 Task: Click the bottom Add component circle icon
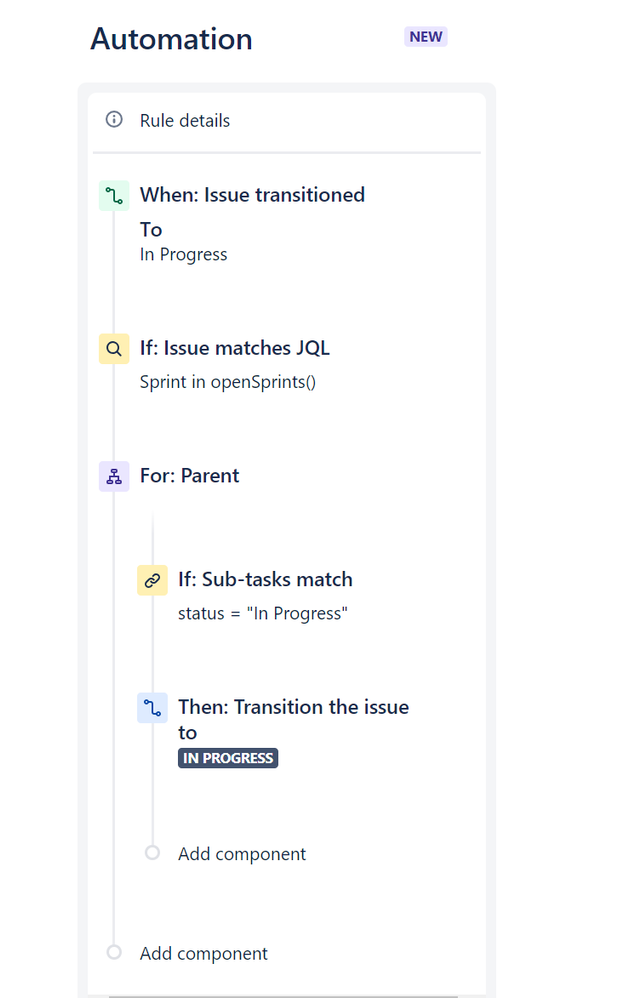(x=114, y=952)
